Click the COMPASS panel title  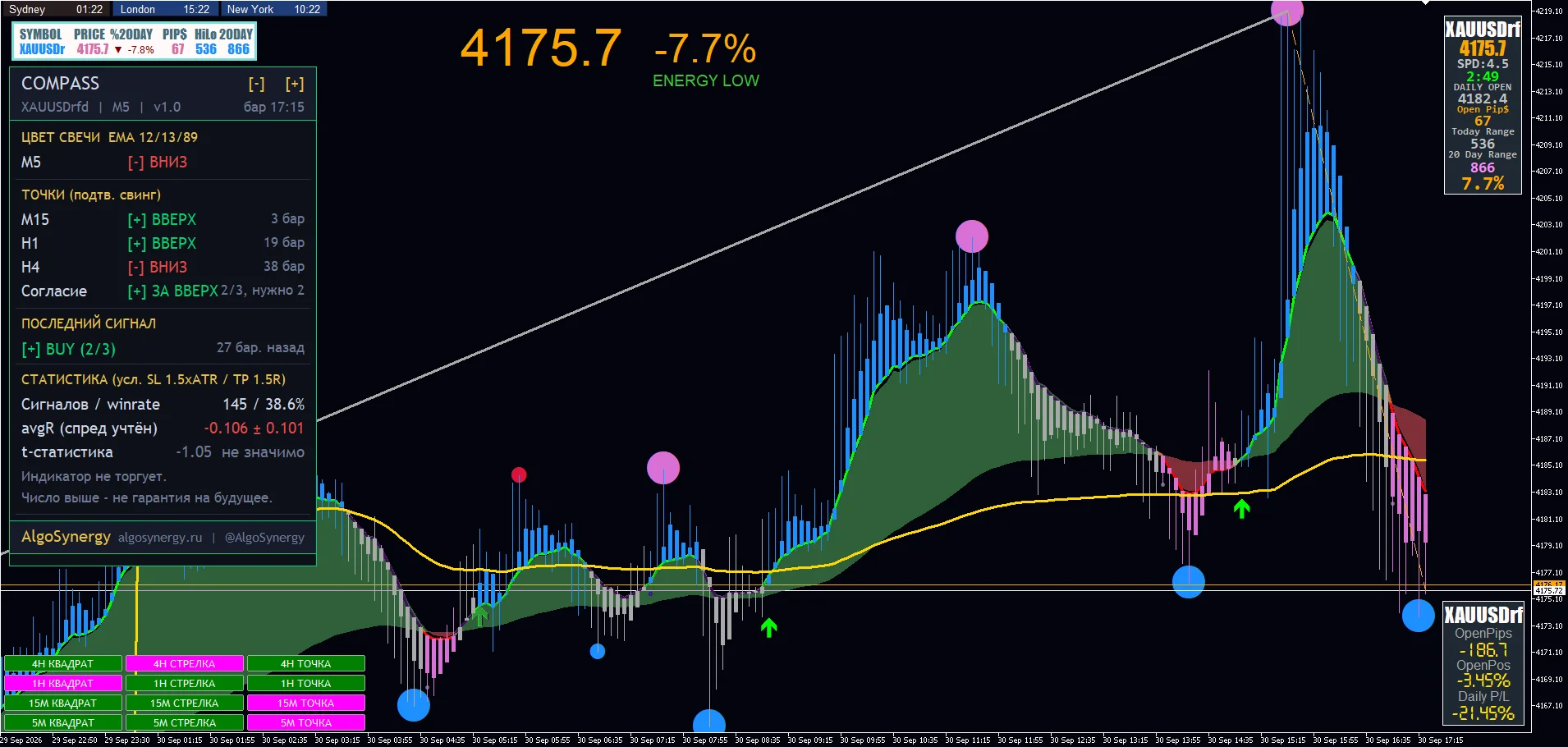(60, 84)
